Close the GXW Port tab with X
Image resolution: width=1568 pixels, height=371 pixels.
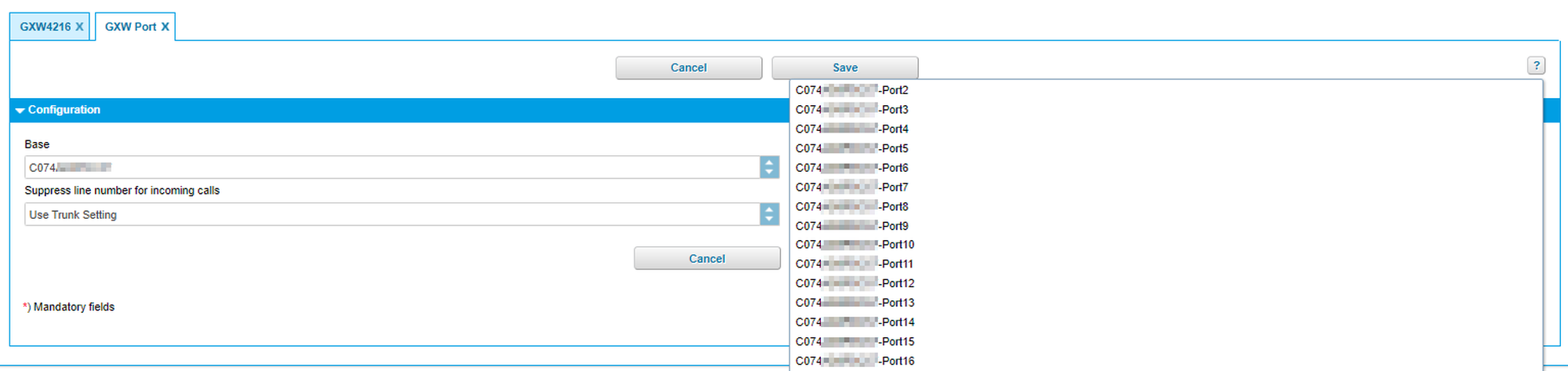[165, 27]
